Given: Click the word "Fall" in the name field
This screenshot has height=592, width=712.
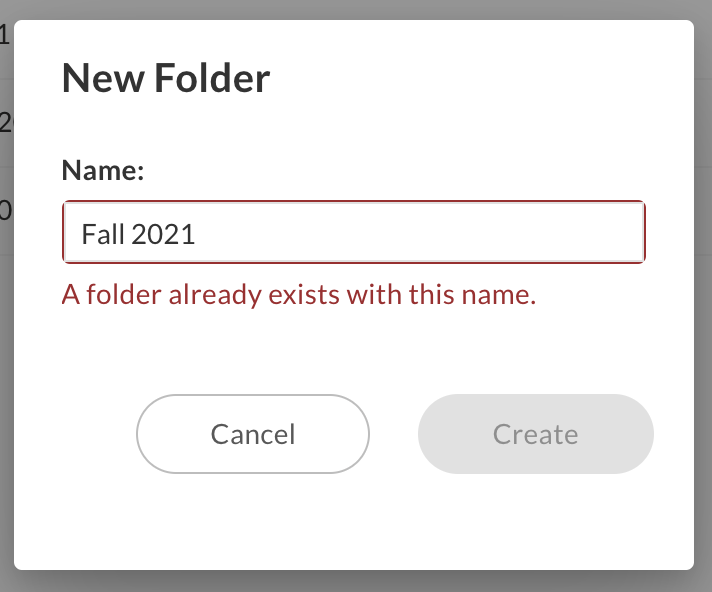Looking at the screenshot, I should 102,234.
